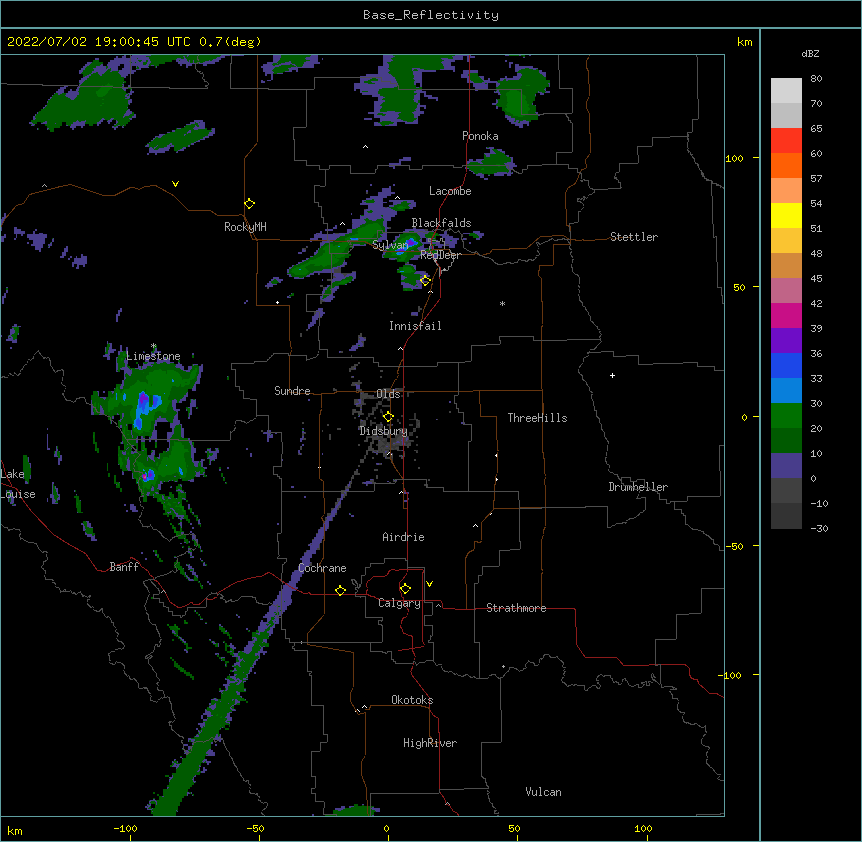
Task: Click the -50 tick on right axis
Action: (x=734, y=546)
